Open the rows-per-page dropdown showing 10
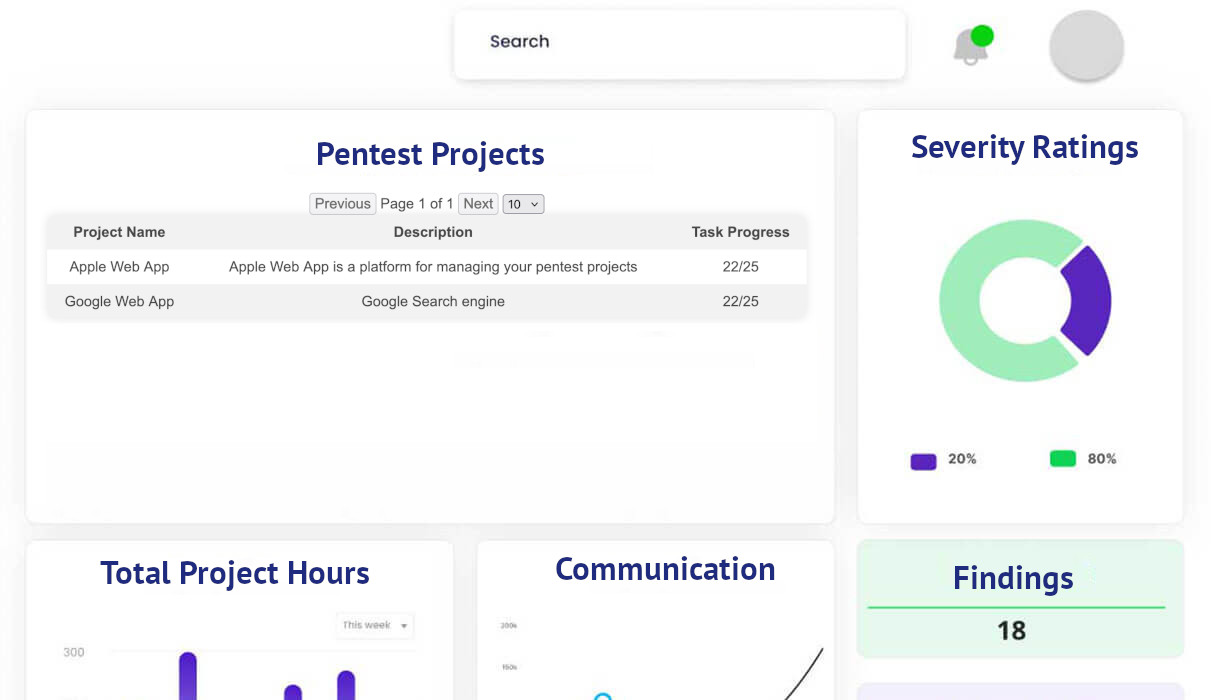This screenshot has width=1211, height=700. tap(523, 204)
